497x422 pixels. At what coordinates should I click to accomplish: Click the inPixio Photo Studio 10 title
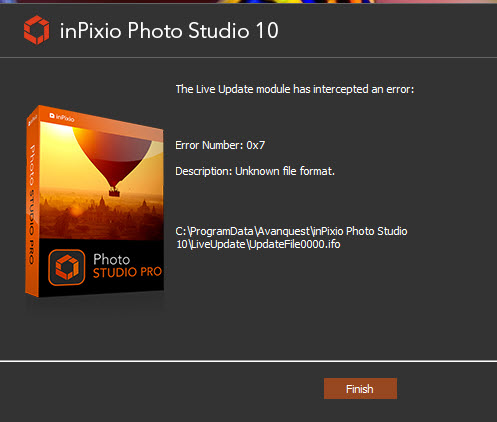click(169, 31)
